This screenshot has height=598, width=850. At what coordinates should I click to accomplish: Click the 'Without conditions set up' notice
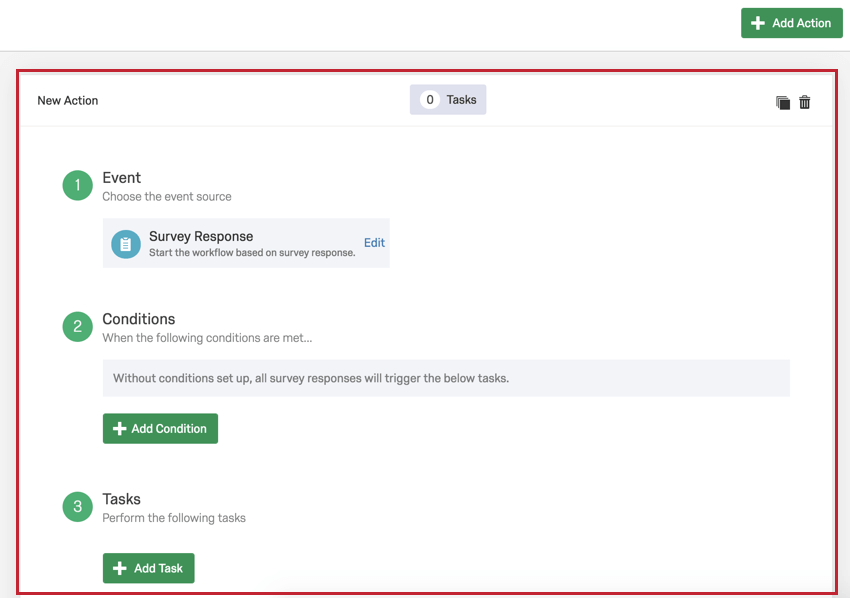446,378
